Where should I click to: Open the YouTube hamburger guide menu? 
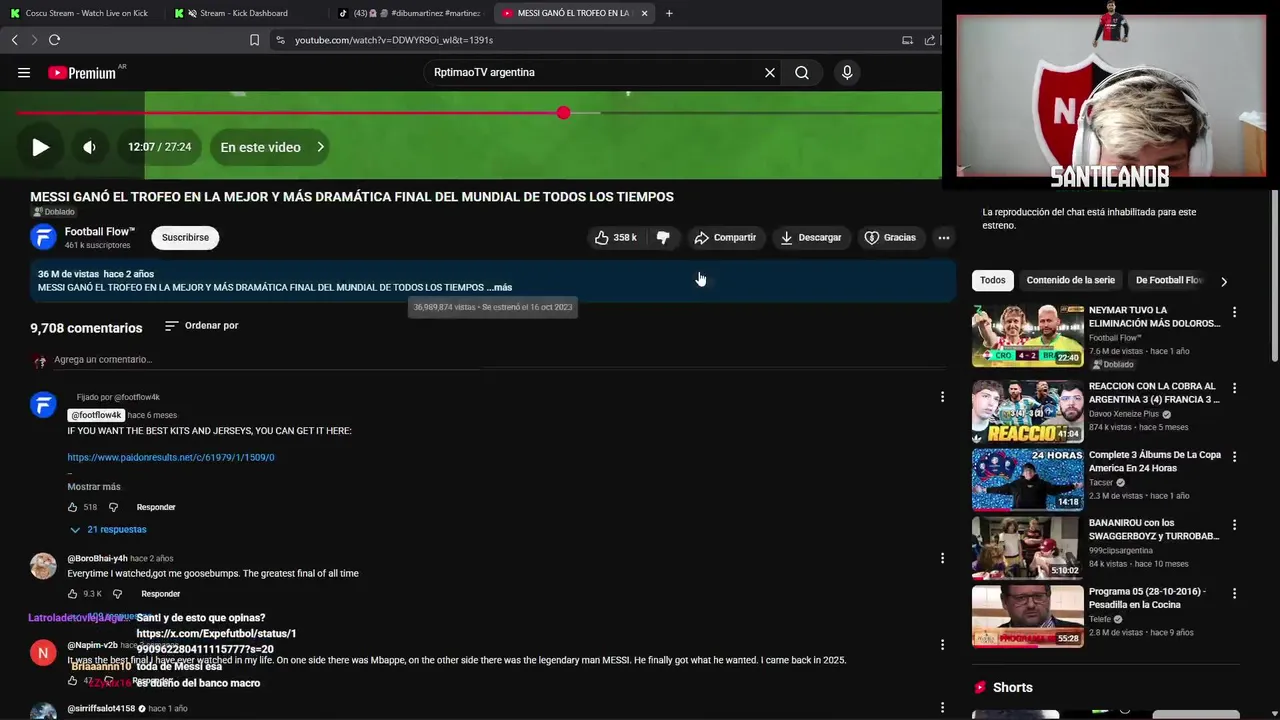coord(24,72)
